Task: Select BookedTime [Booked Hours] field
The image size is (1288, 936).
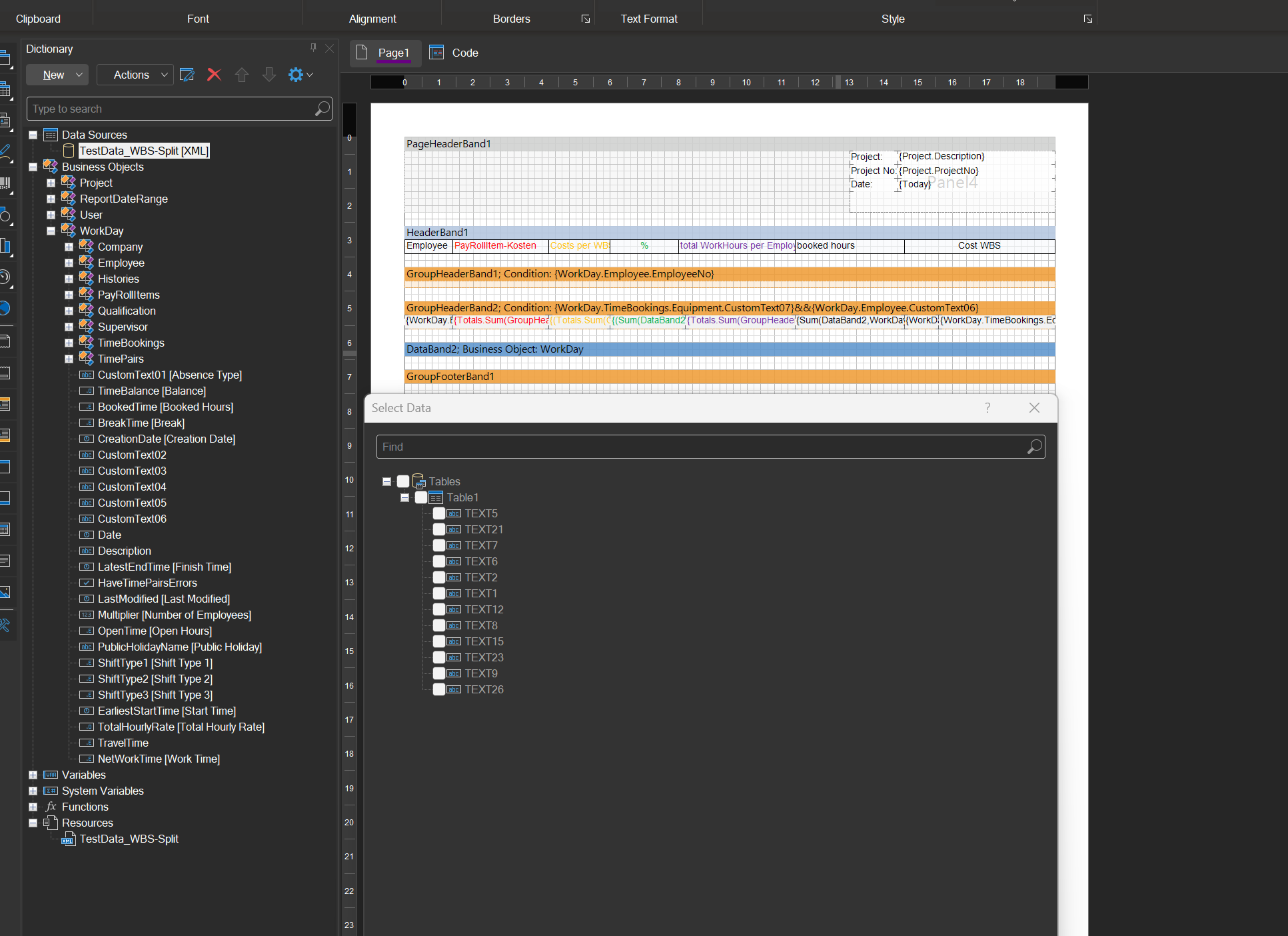Action: click(165, 407)
